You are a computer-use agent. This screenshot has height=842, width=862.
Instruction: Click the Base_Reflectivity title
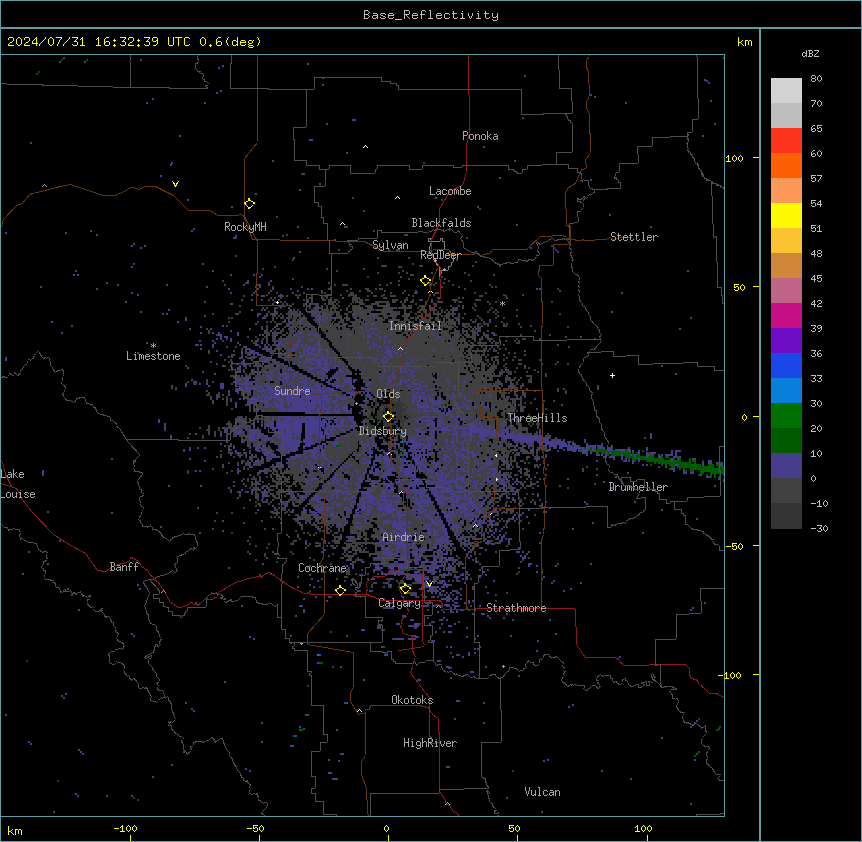[x=431, y=15]
